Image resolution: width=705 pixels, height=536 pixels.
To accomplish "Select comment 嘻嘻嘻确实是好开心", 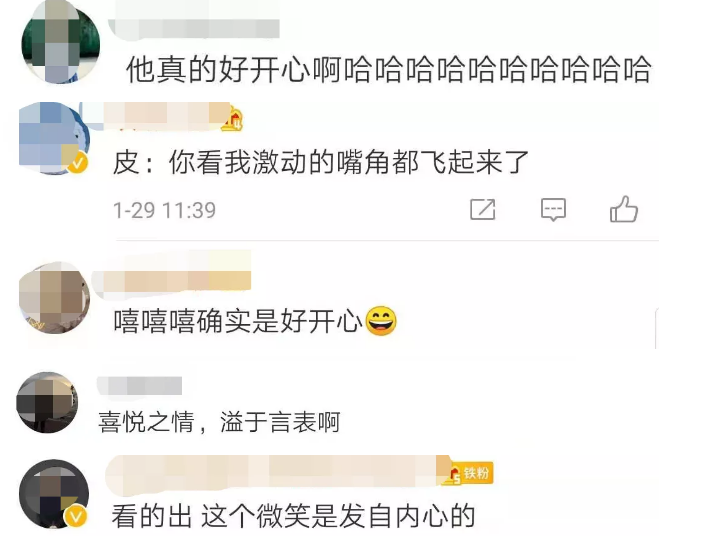I will pyautogui.click(x=255, y=321).
